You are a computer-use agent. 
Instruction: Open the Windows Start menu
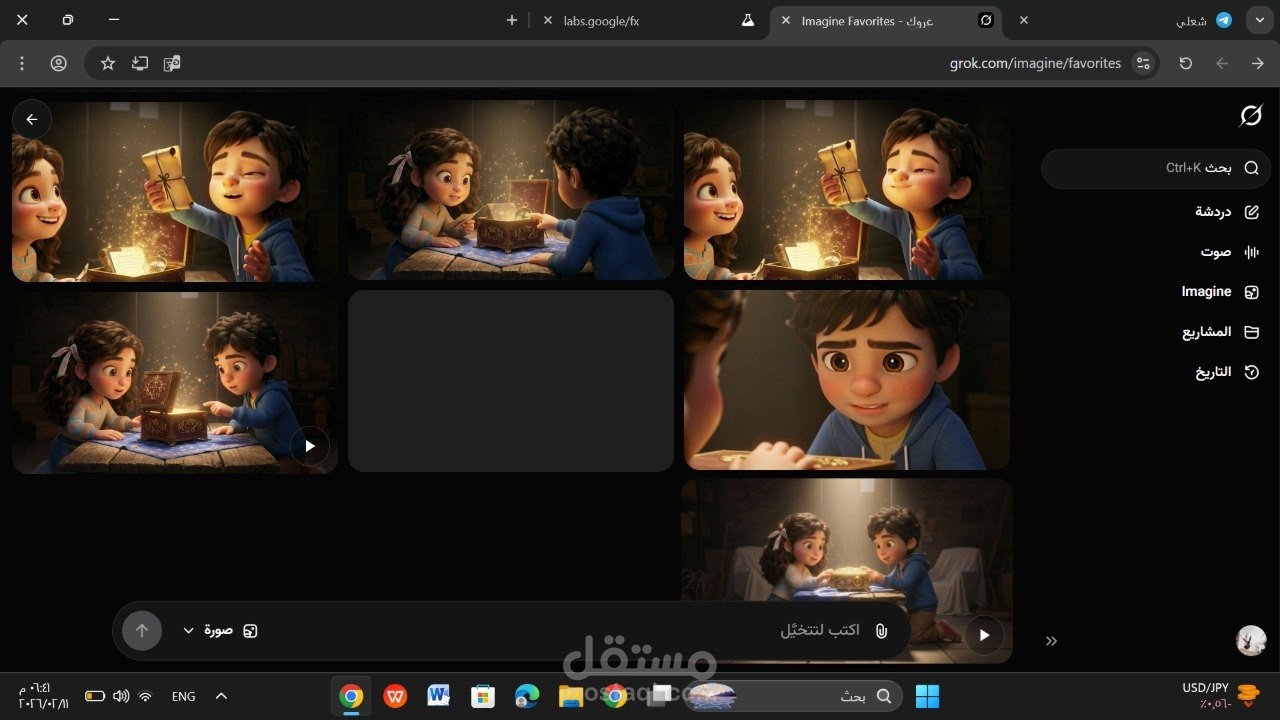927,696
